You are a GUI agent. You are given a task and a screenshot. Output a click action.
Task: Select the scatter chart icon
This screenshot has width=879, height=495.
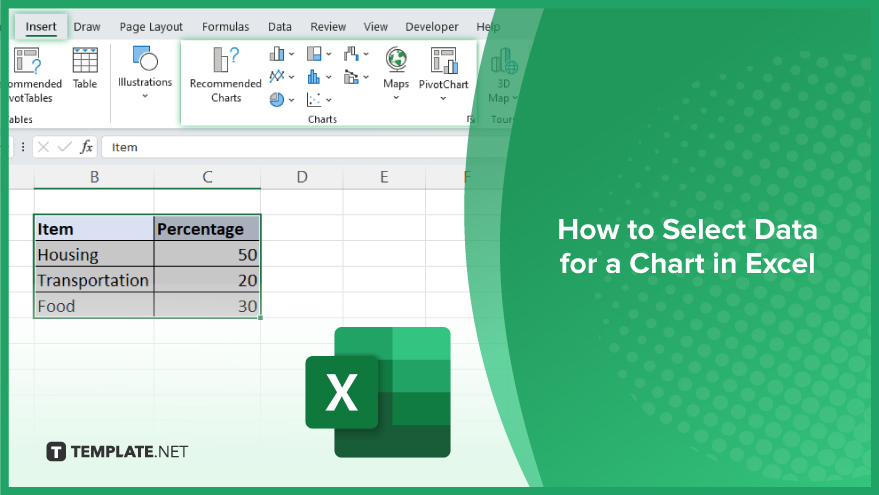(x=314, y=100)
